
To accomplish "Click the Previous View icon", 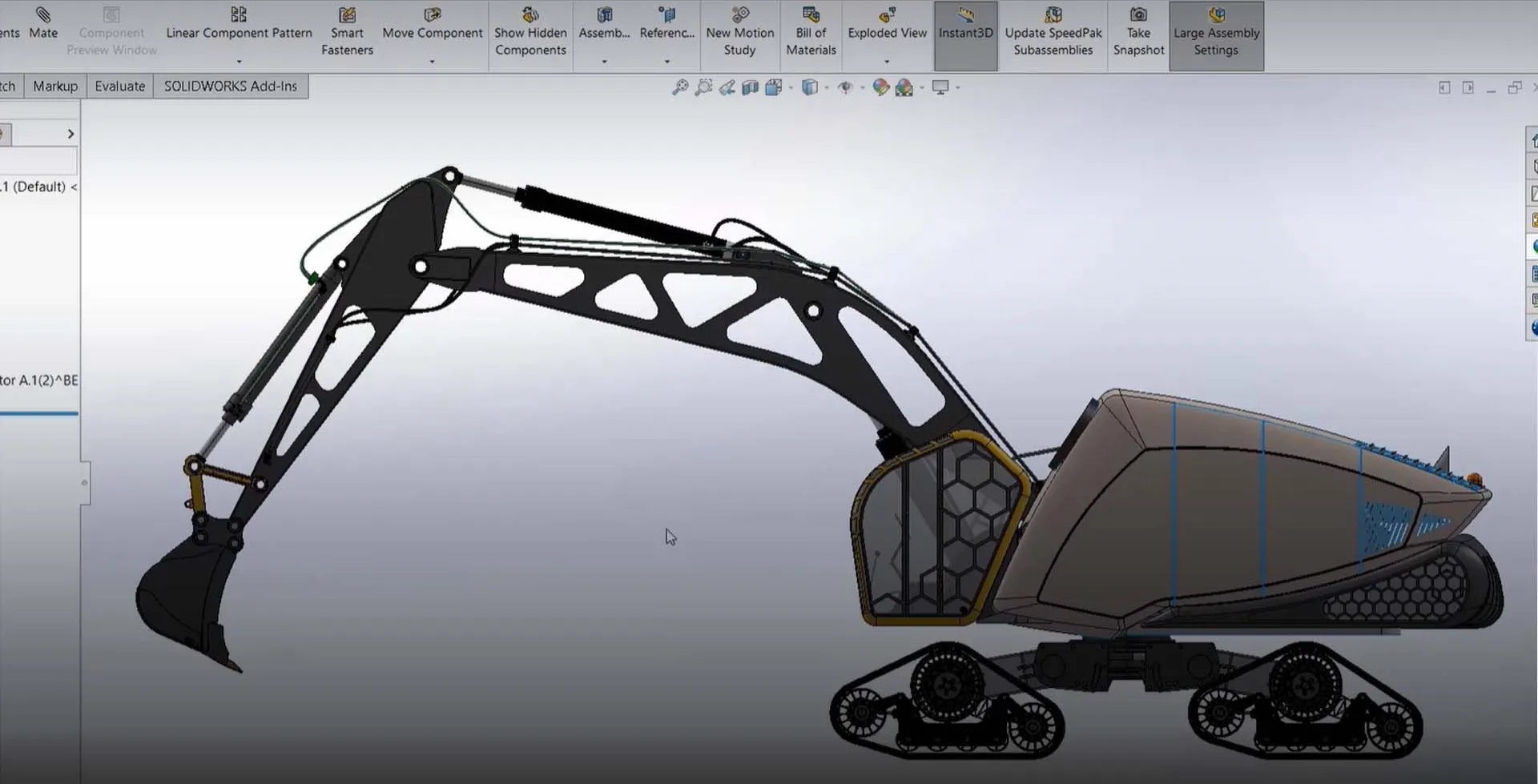I will (x=727, y=87).
